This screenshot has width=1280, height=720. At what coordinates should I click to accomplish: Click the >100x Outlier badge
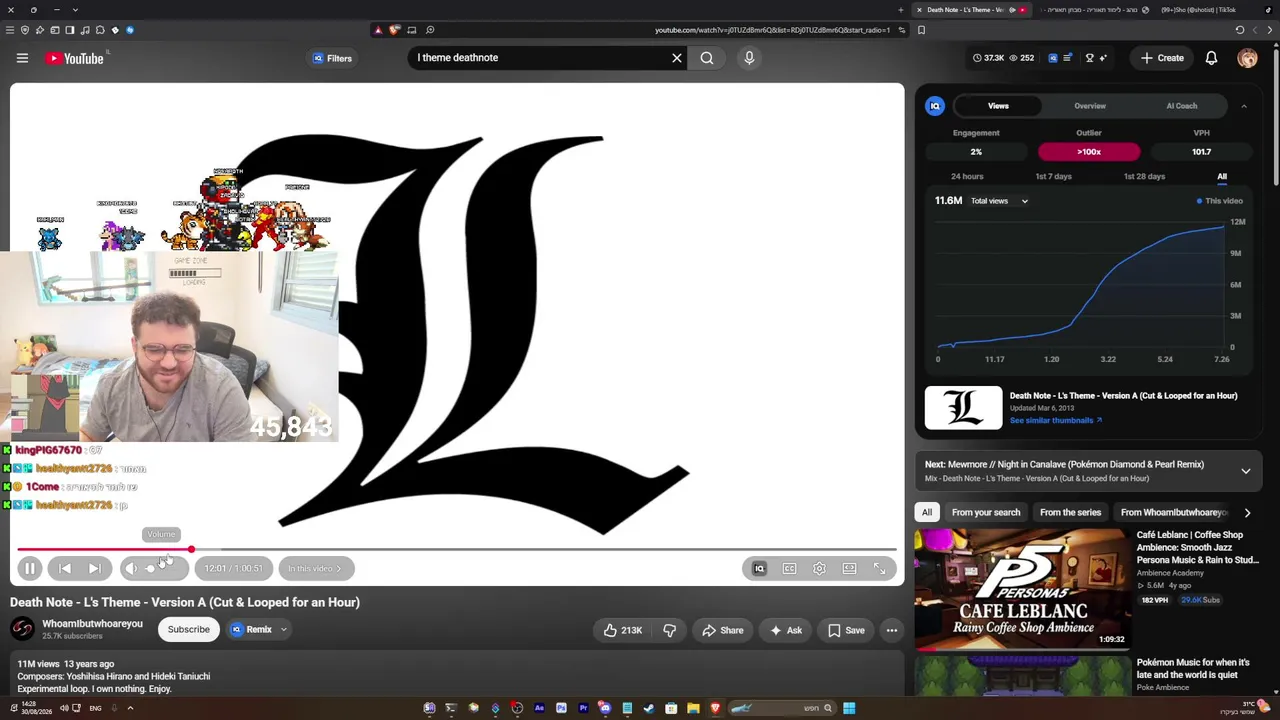(1089, 152)
